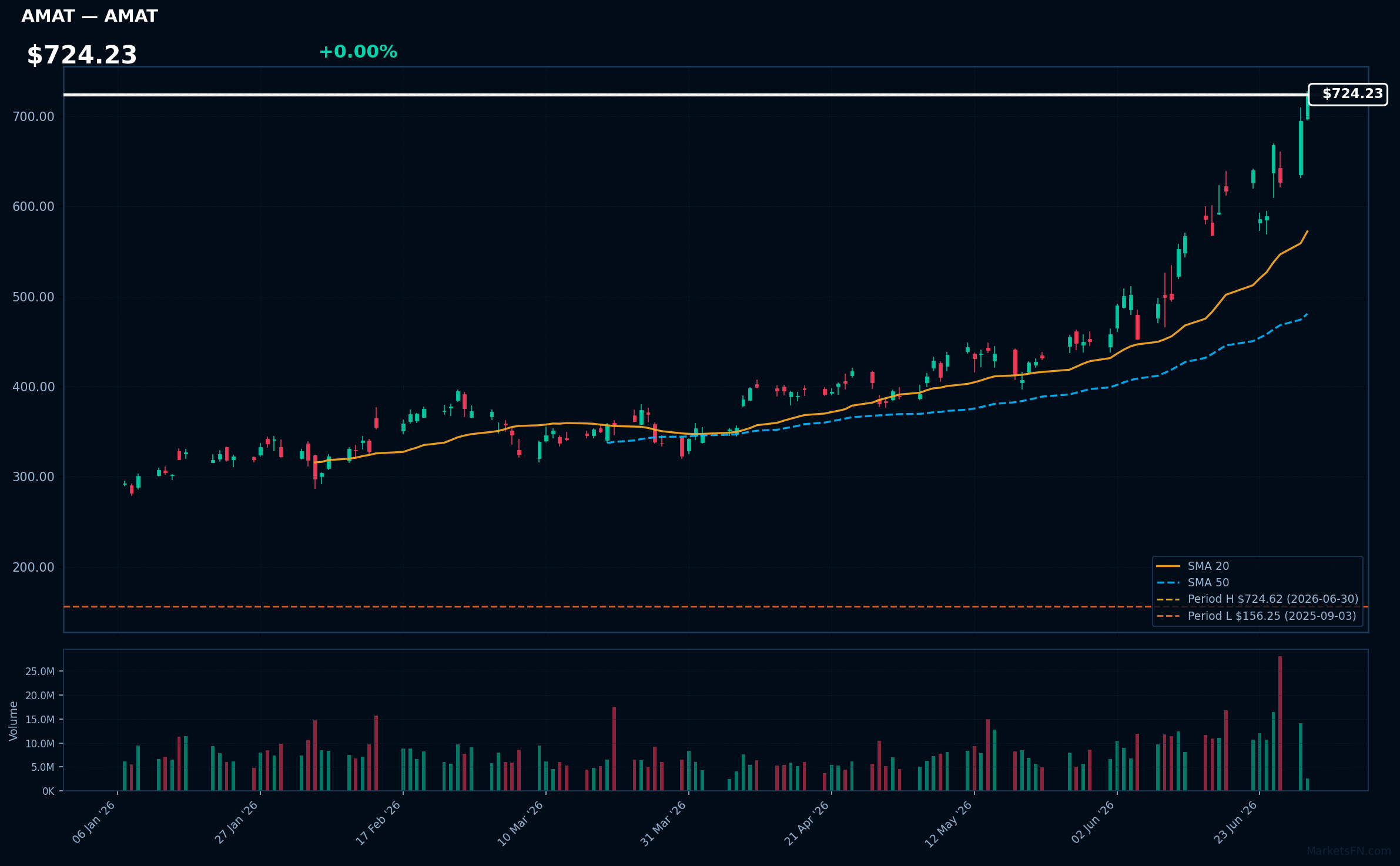Click the blue dashed SMA 50 swatch in legend
The image size is (1400, 866).
click(x=1168, y=583)
